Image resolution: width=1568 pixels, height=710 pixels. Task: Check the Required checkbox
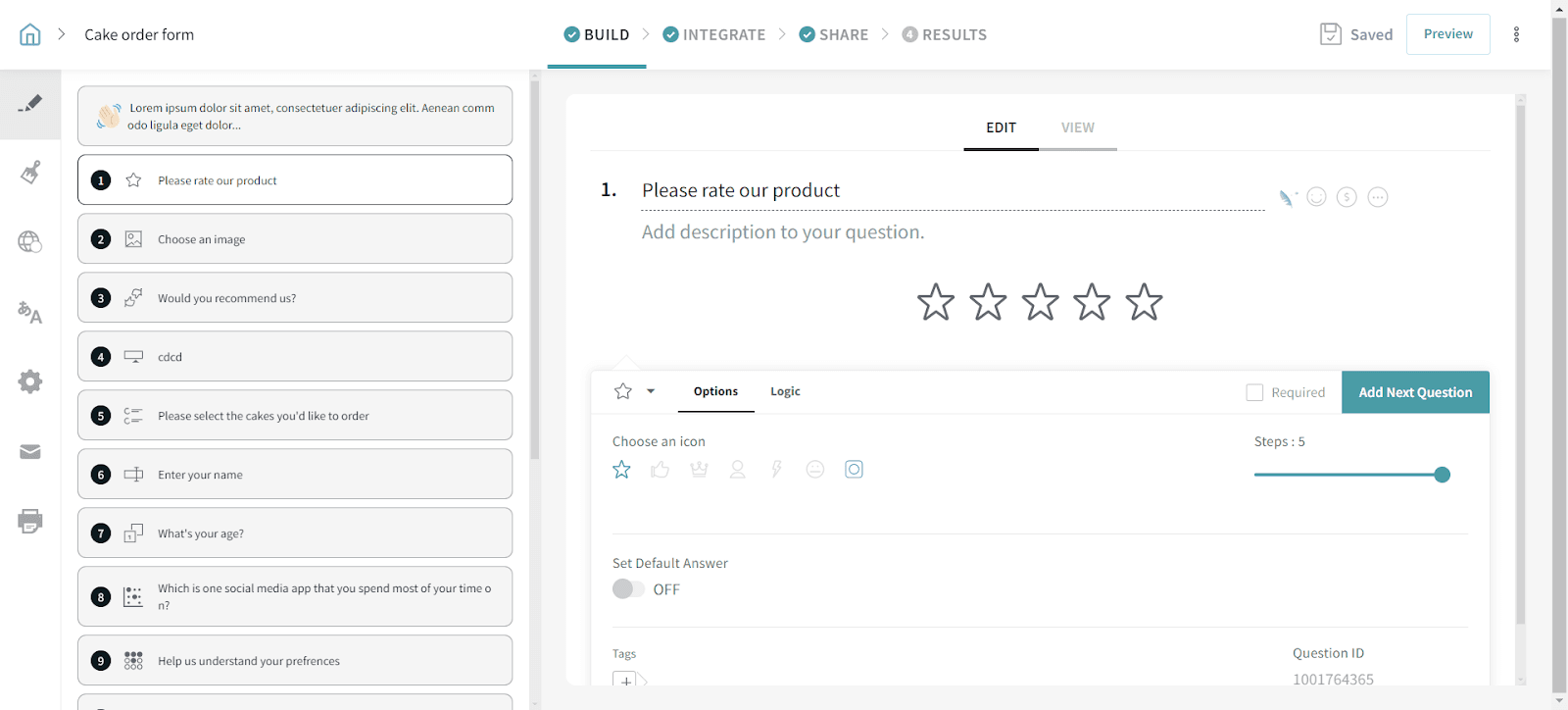tap(1254, 392)
